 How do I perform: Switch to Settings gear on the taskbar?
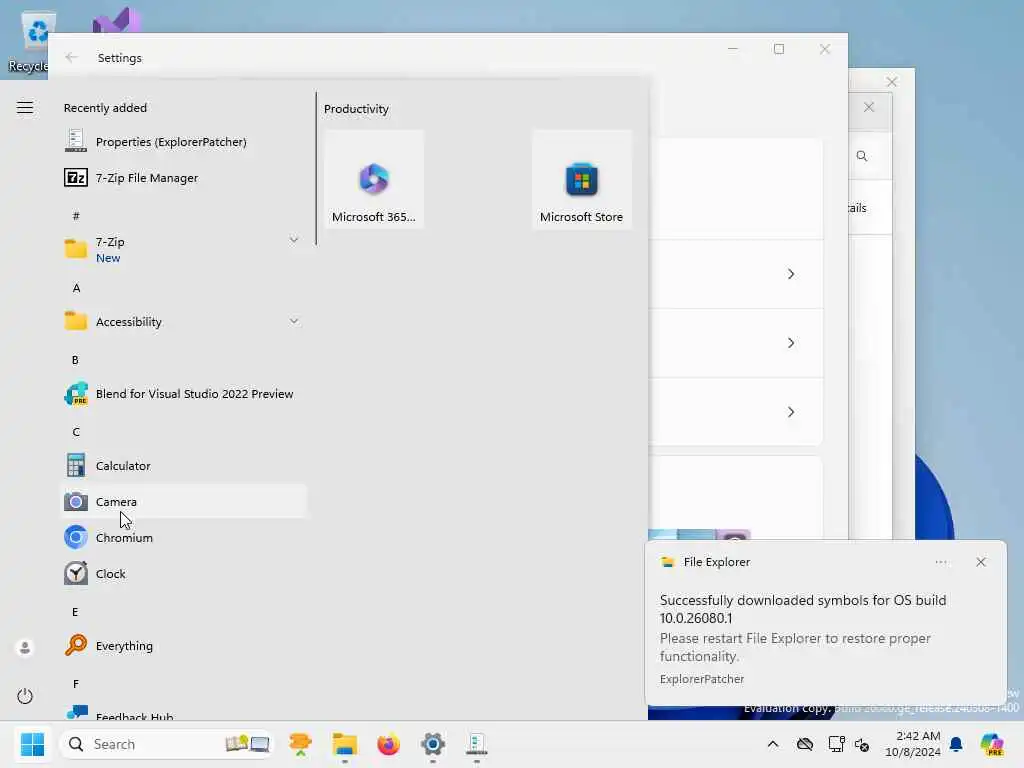[432, 744]
